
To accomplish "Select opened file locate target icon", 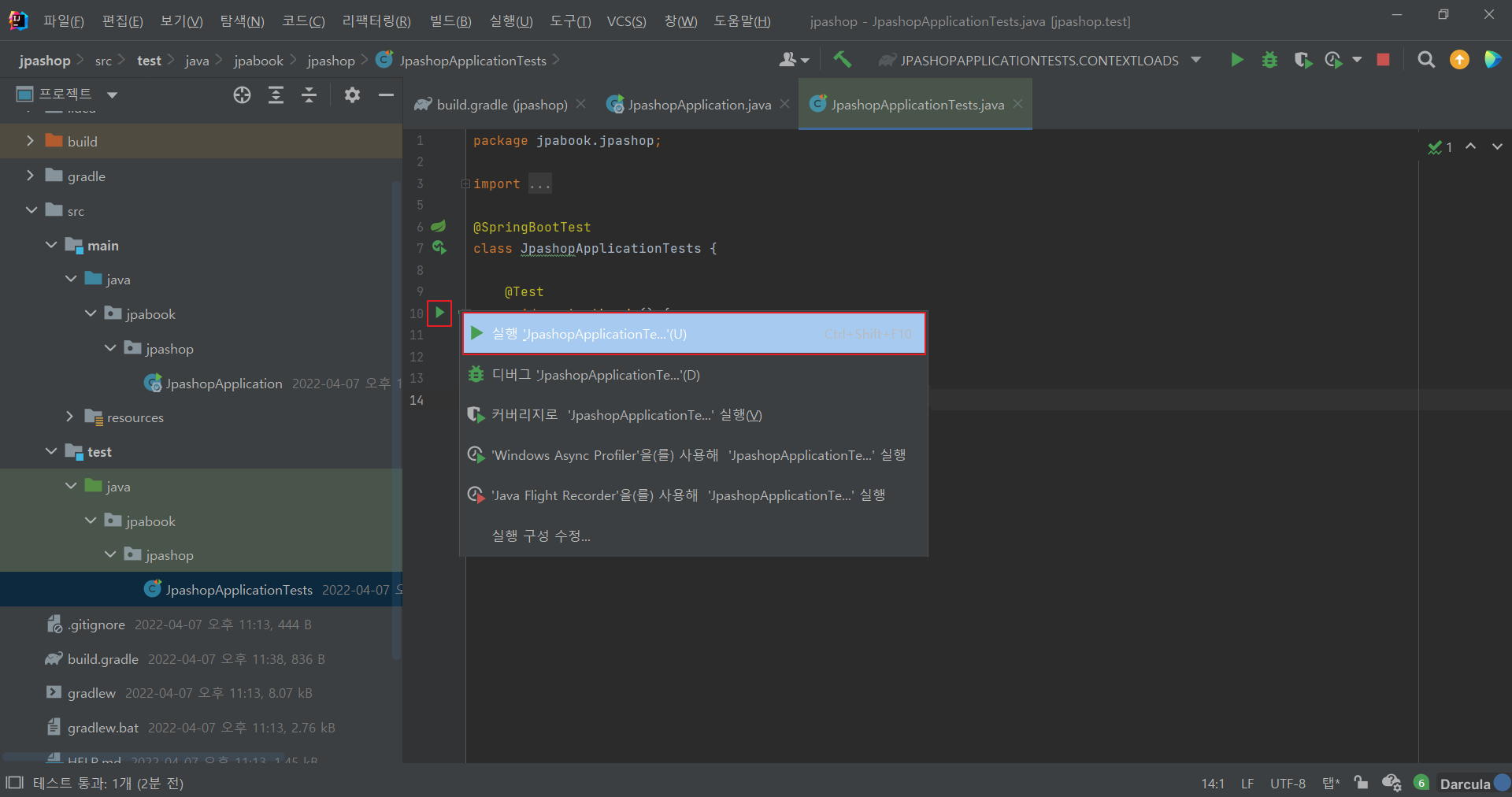I will 242,95.
